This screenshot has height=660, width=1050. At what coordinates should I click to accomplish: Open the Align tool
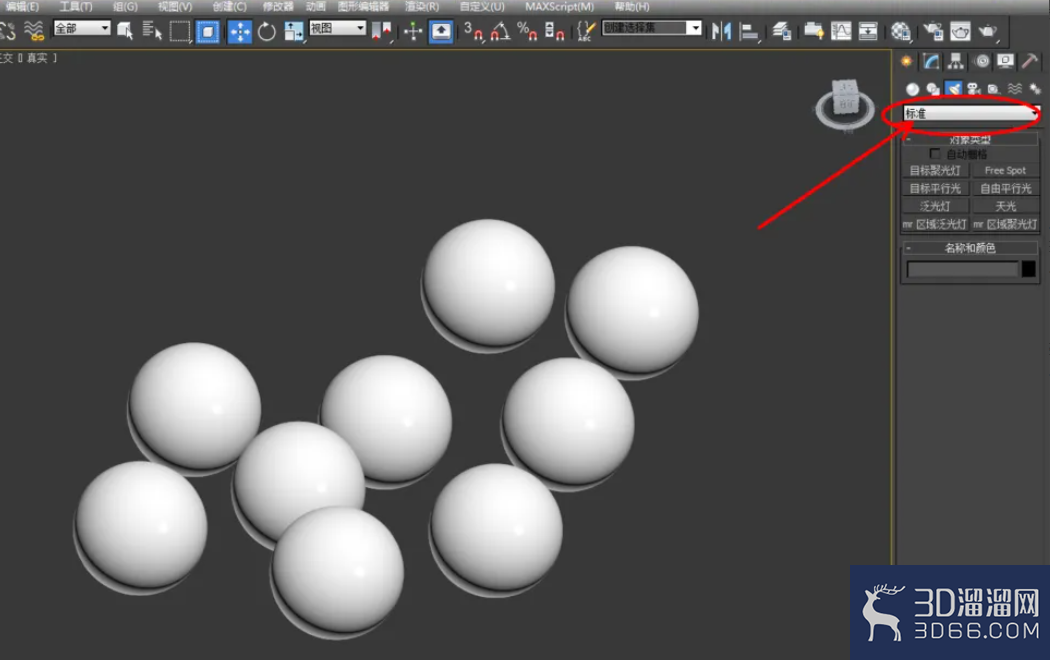pyautogui.click(x=749, y=31)
